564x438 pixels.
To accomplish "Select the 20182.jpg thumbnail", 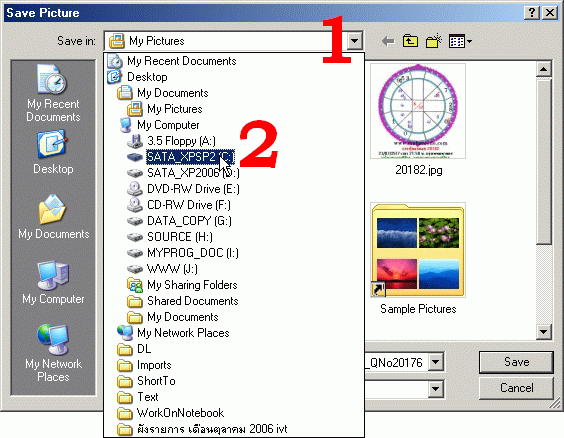I will click(418, 119).
